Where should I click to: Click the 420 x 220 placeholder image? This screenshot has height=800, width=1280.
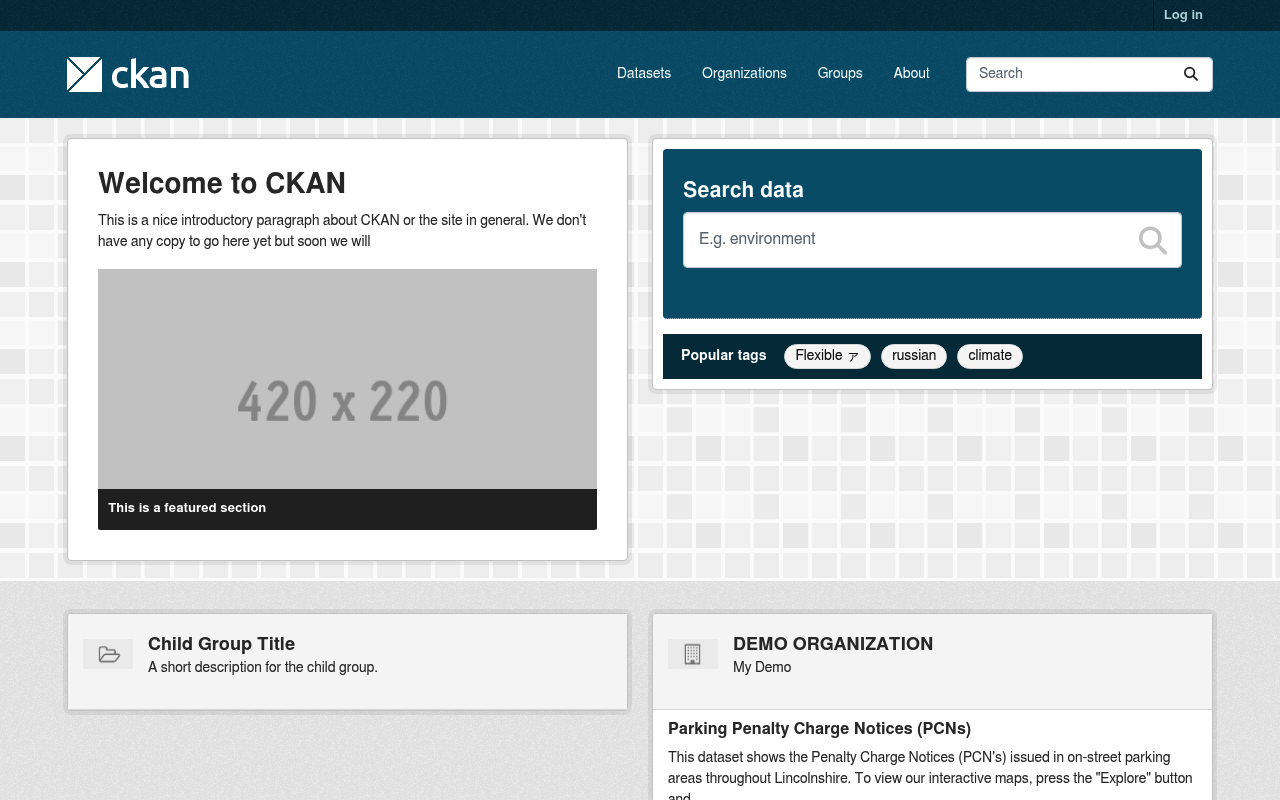click(347, 379)
